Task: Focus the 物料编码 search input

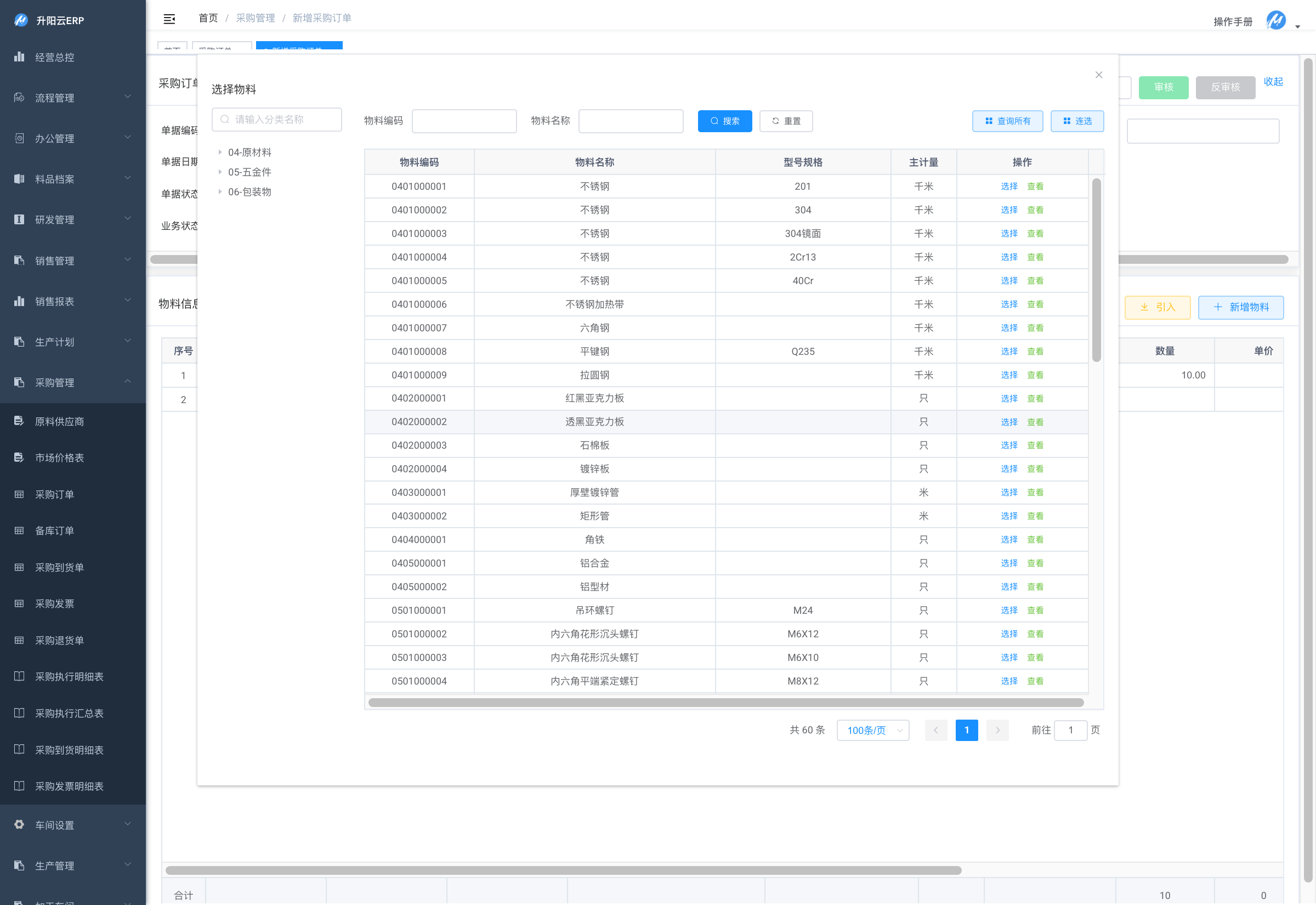Action: (x=463, y=121)
